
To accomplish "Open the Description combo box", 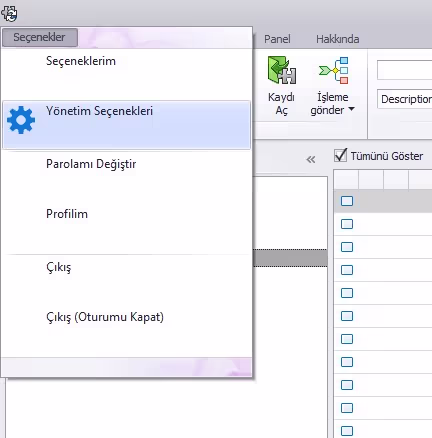I will [404, 99].
